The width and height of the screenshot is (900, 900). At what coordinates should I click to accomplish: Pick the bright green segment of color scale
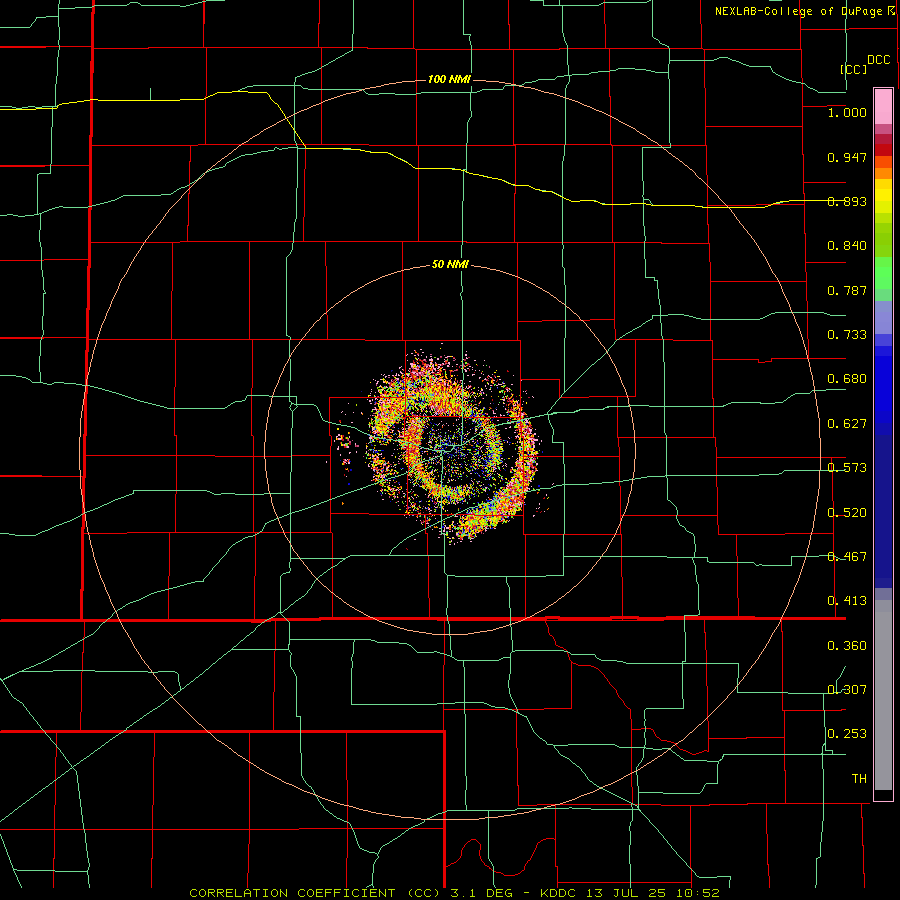pos(883,273)
